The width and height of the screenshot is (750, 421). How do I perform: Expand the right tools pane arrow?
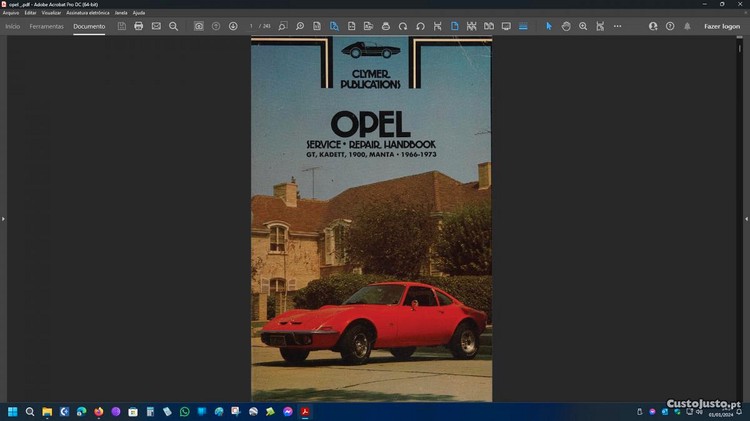(x=745, y=218)
